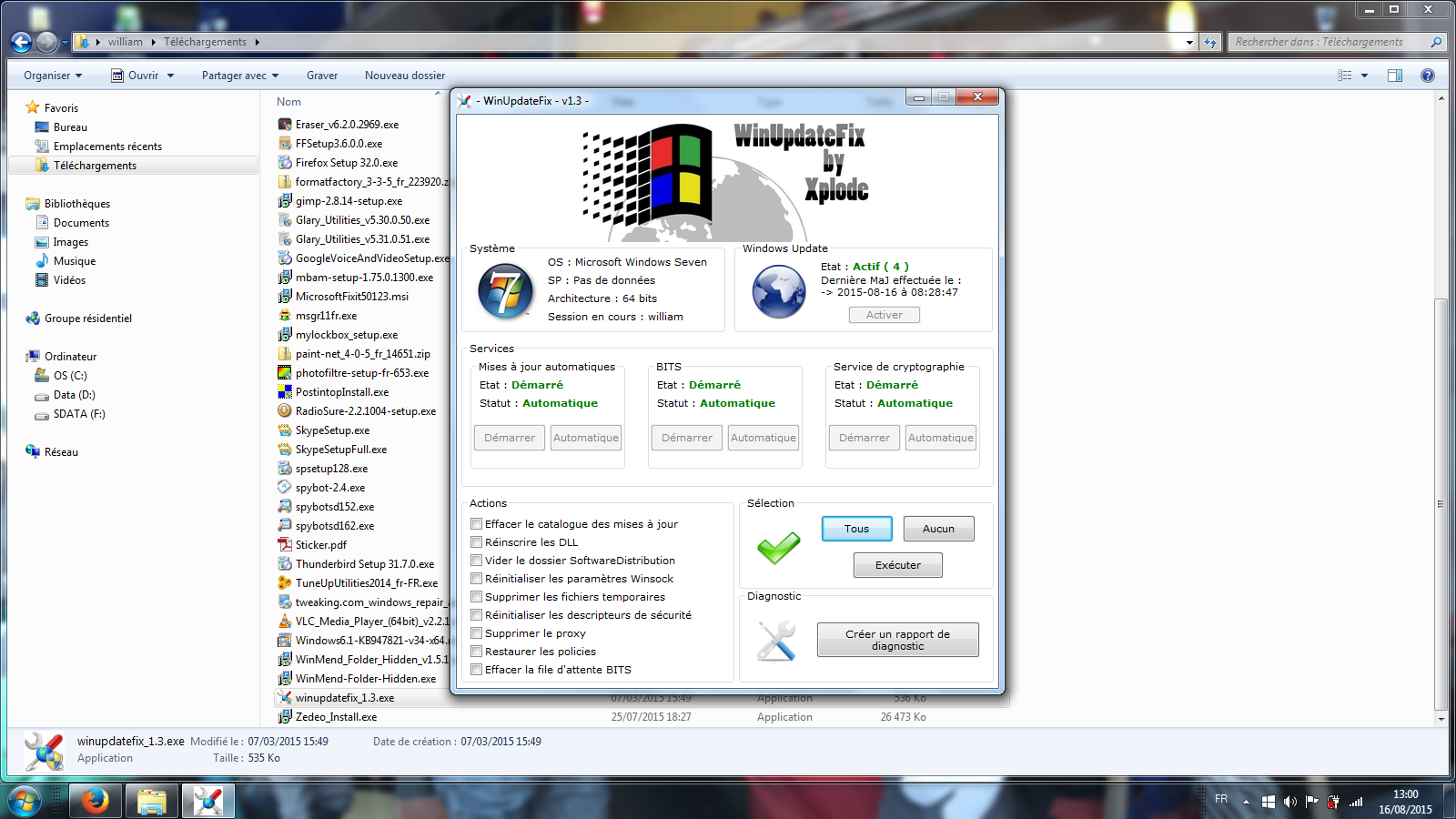This screenshot has height=819, width=1456.
Task: Click Démarrer under Mises à jour automatiques
Action: point(510,438)
